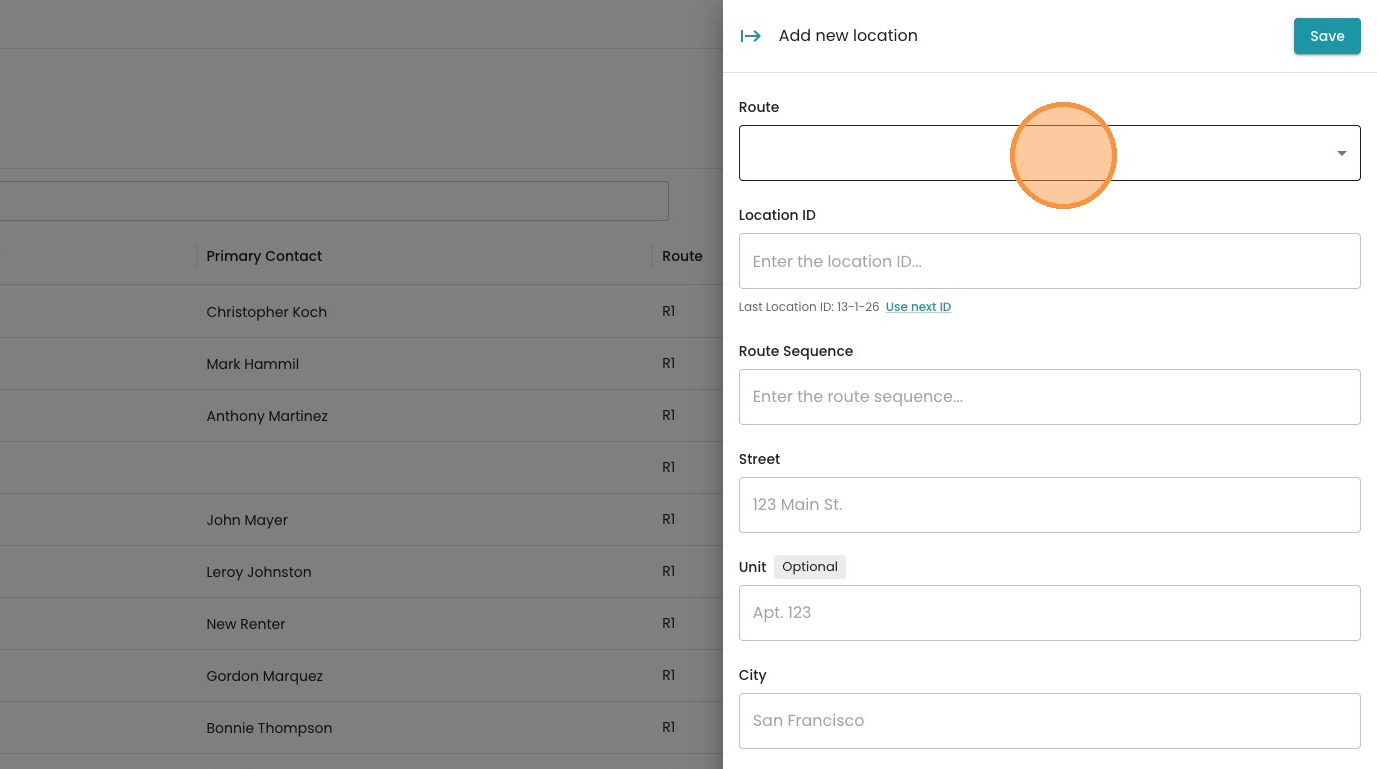The width and height of the screenshot is (1377, 769).
Task: Select the Christopher Koch row
Action: (266, 312)
